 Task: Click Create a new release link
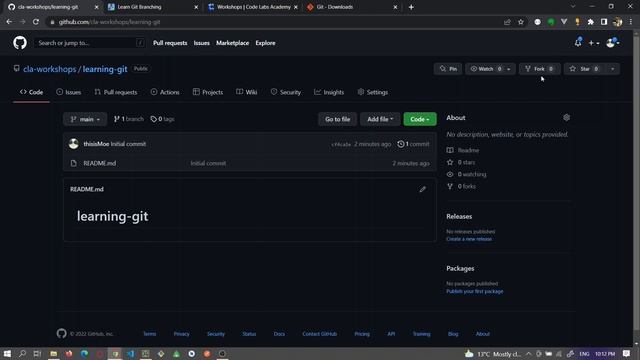coord(469,239)
